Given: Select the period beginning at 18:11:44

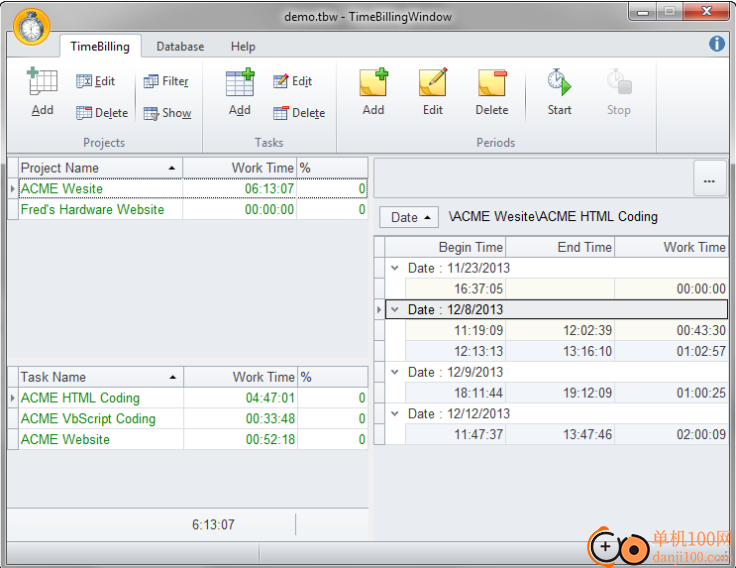Looking at the screenshot, I should tap(567, 393).
